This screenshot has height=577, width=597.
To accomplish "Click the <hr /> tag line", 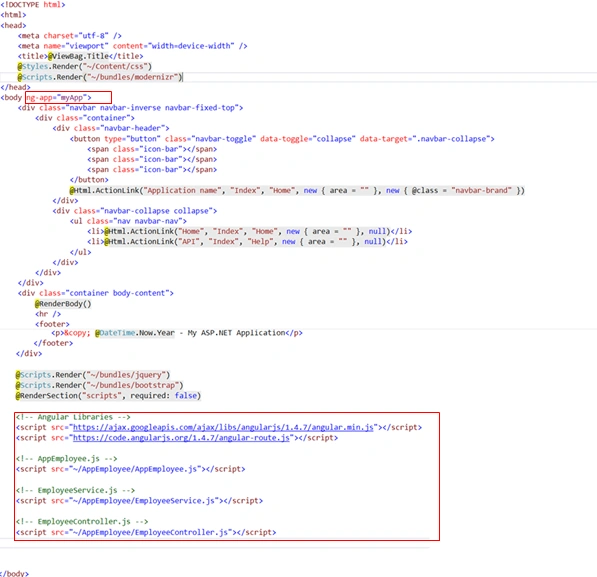I will [x=48, y=314].
